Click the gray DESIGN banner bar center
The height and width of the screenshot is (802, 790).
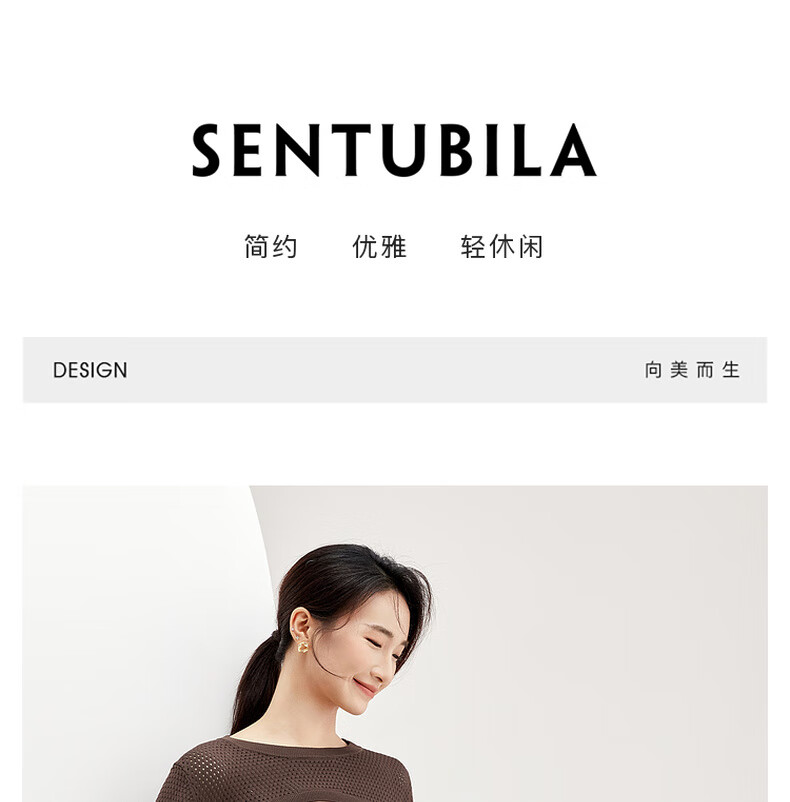click(395, 370)
